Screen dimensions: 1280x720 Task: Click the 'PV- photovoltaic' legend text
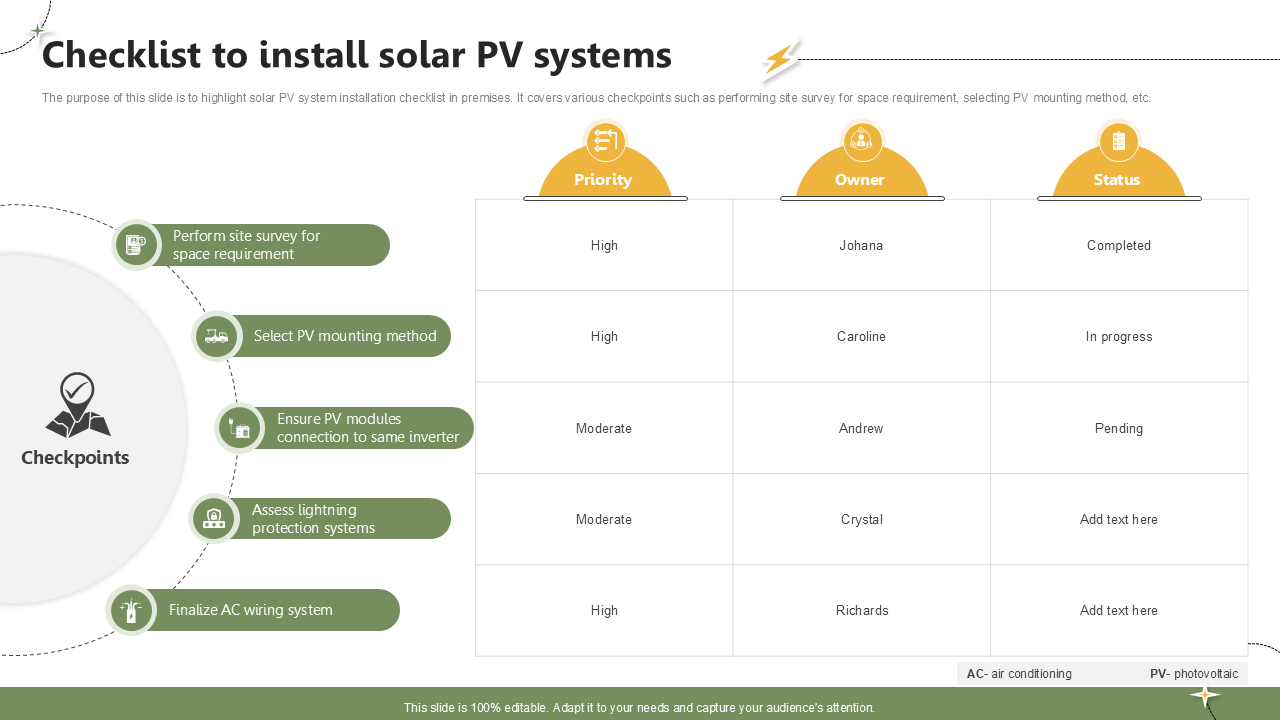1194,674
